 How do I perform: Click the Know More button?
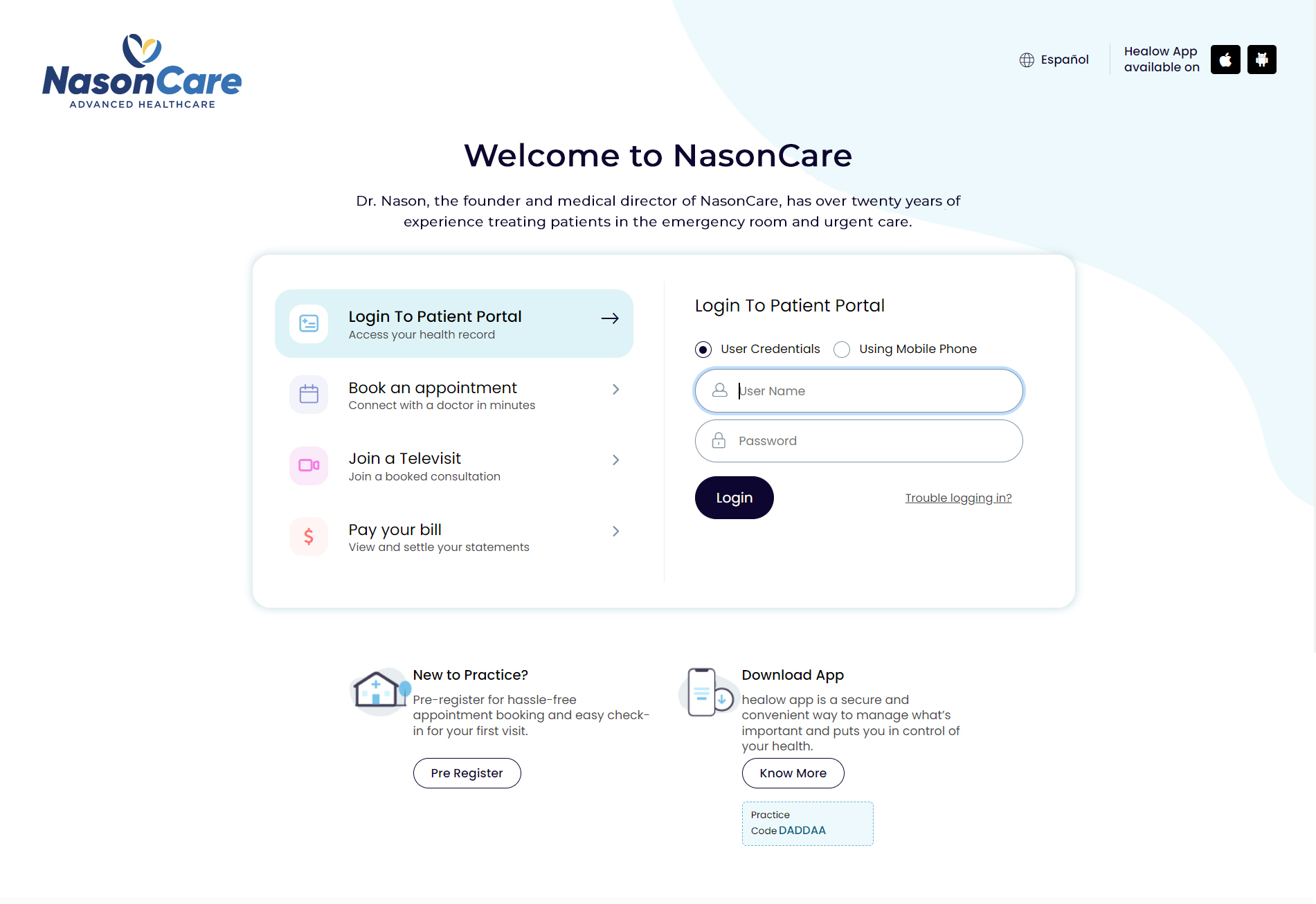[793, 773]
